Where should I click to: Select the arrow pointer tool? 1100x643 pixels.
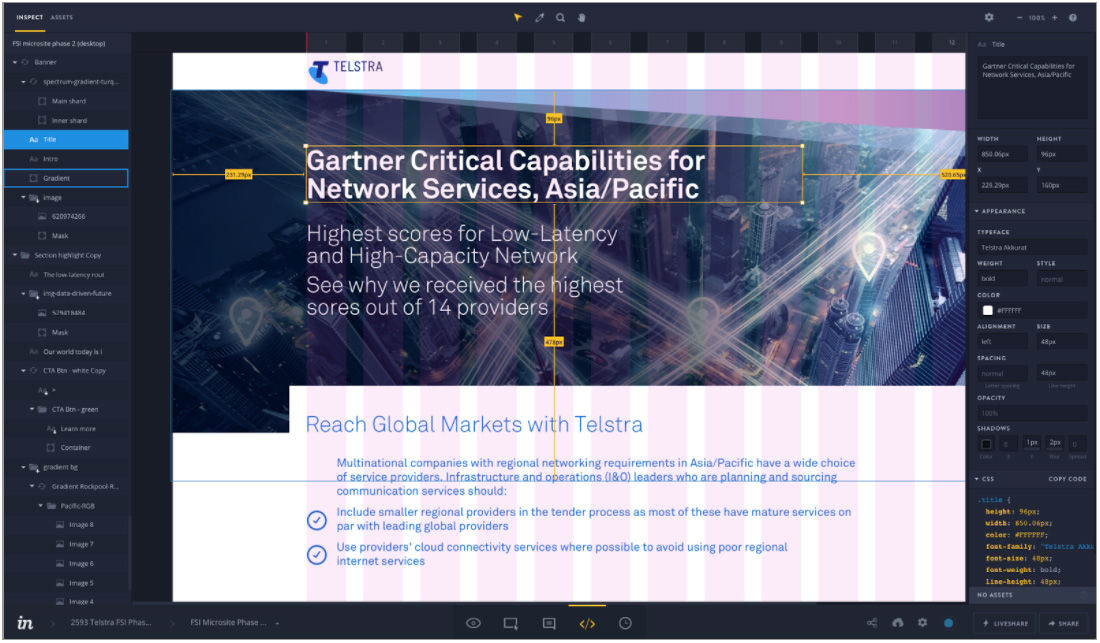517,17
